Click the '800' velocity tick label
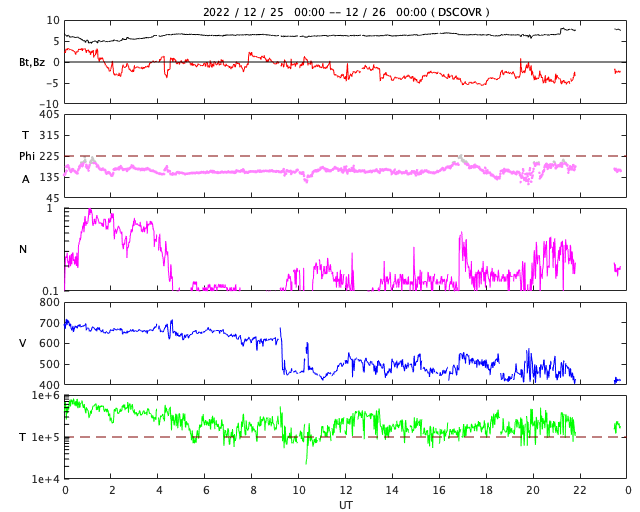 pyautogui.click(x=49, y=303)
